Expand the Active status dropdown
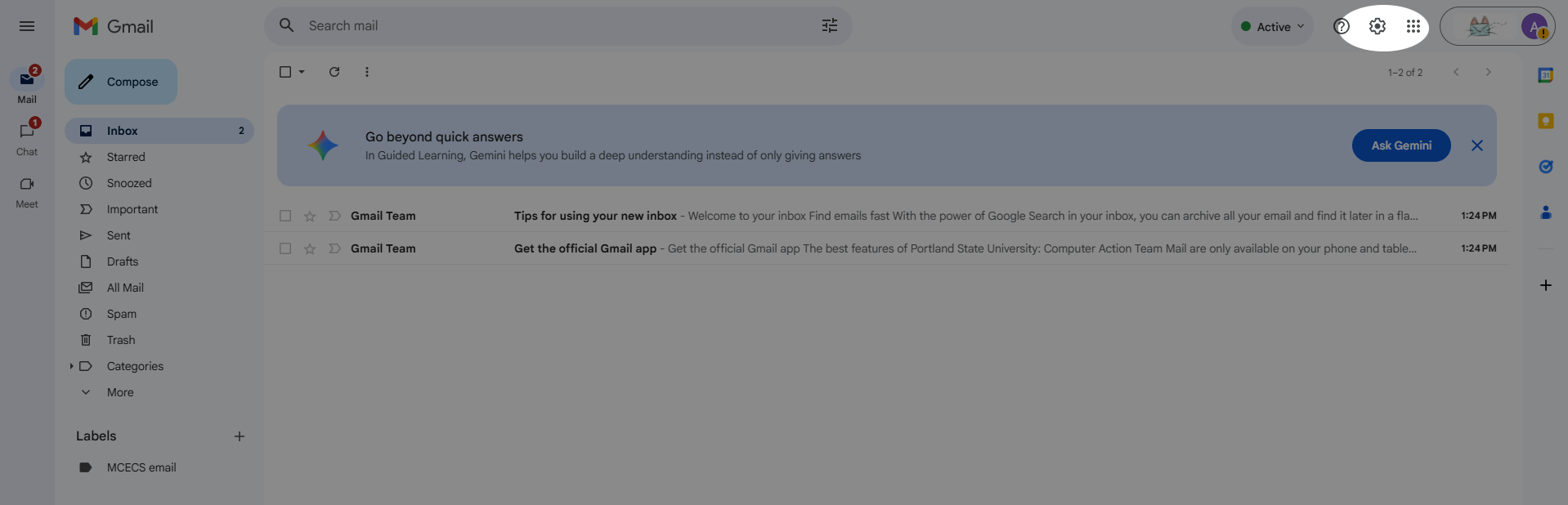 [1273, 26]
